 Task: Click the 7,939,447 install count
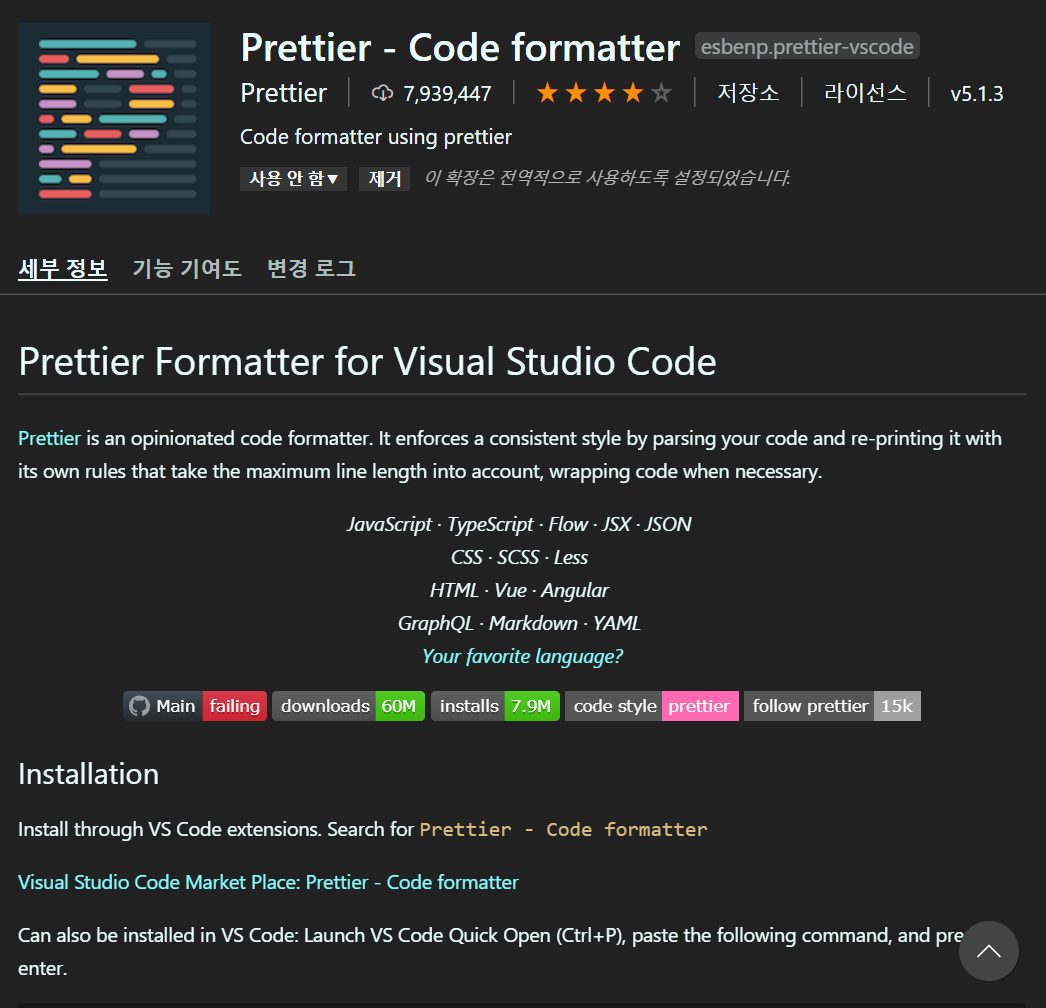[x=447, y=93]
